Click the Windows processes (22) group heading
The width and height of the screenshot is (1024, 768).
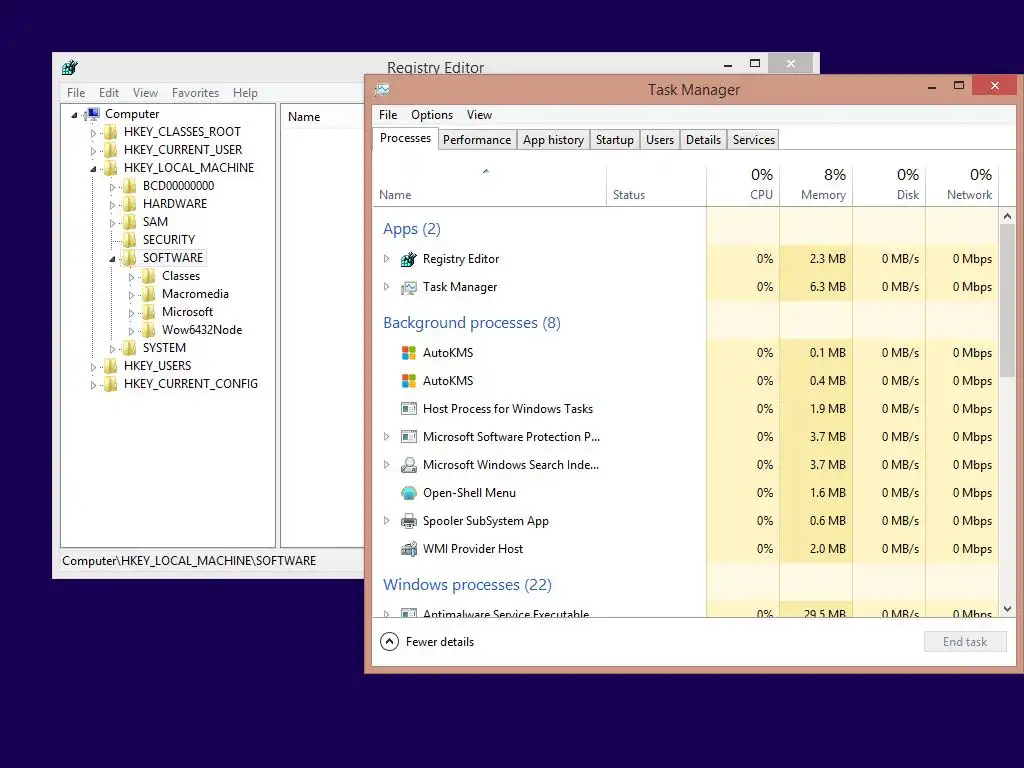click(467, 584)
